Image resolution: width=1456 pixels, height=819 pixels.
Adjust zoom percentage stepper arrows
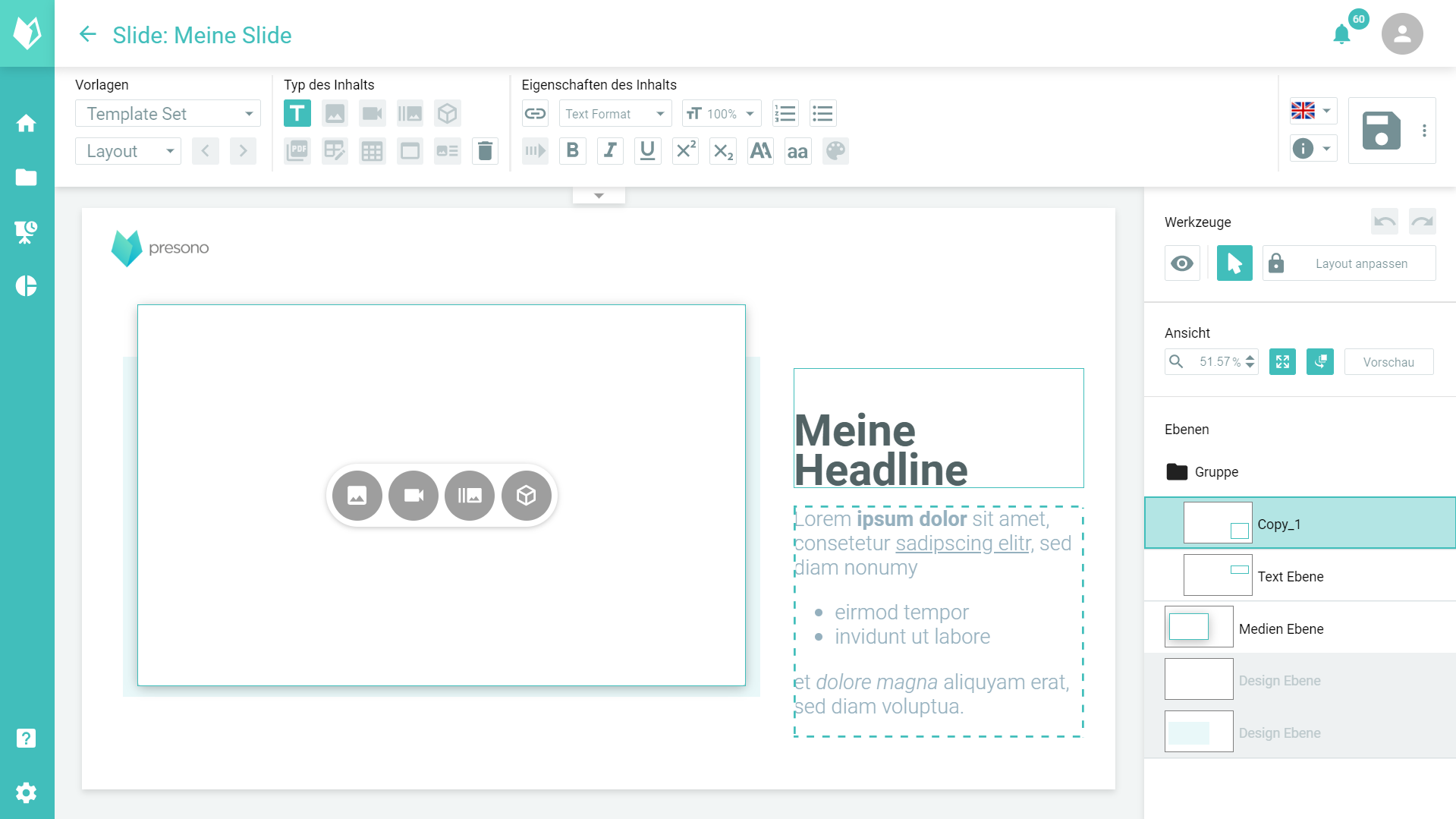1250,361
